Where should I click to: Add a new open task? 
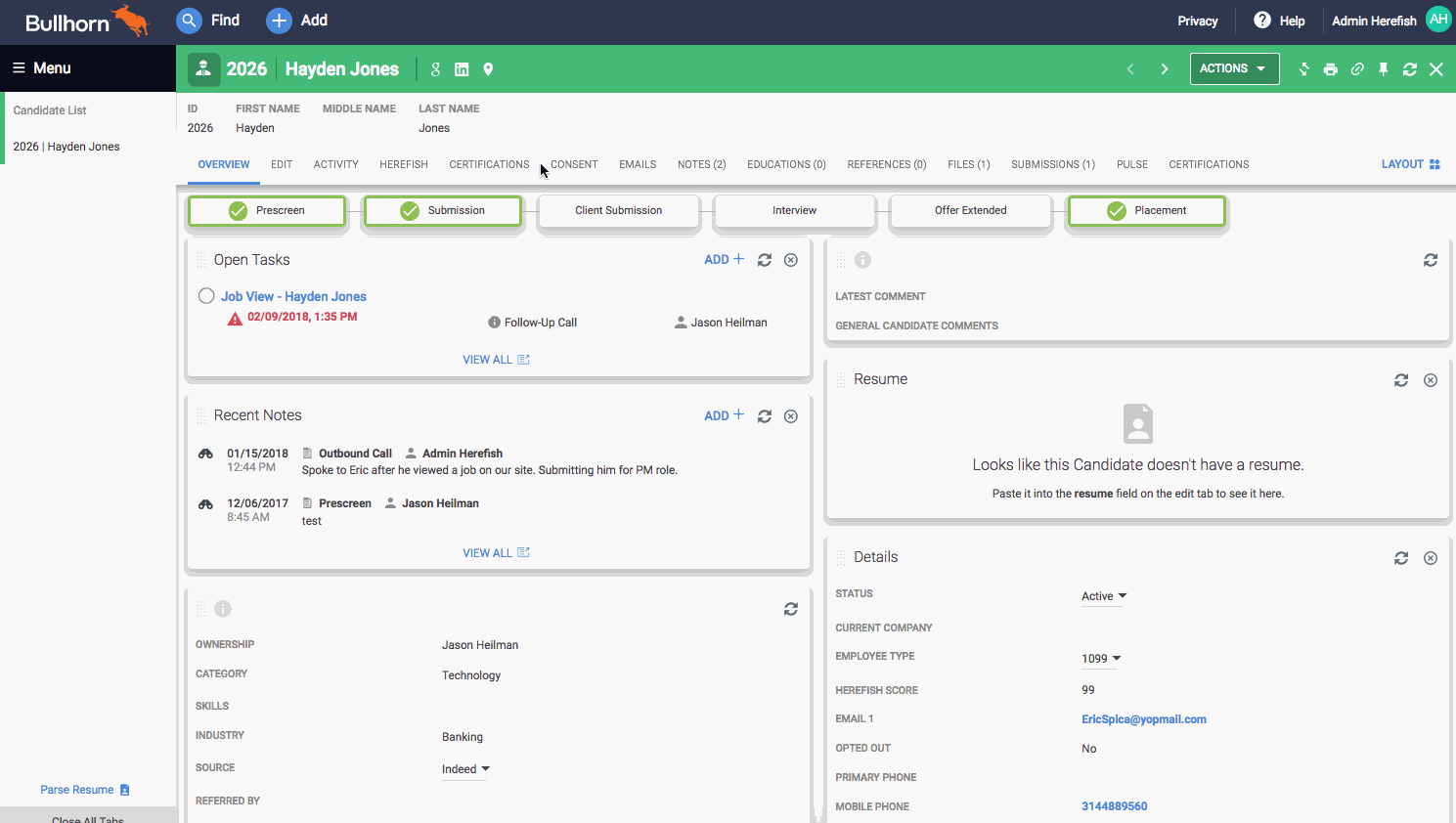click(x=725, y=259)
